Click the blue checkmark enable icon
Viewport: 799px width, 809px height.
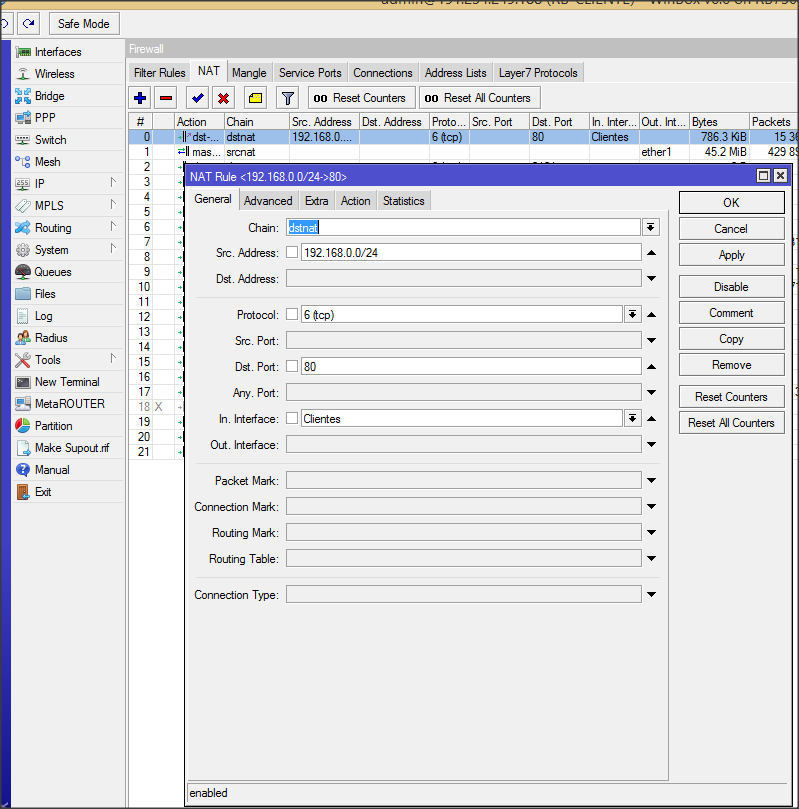pyautogui.click(x=197, y=98)
